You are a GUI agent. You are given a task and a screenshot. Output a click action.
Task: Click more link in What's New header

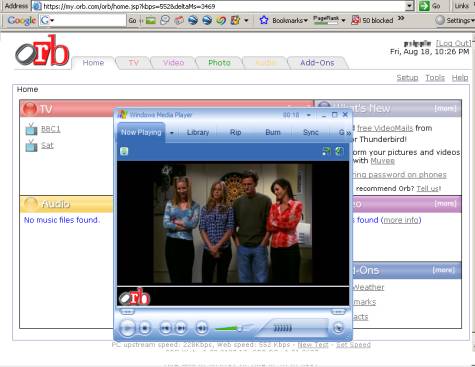[x=445, y=109]
